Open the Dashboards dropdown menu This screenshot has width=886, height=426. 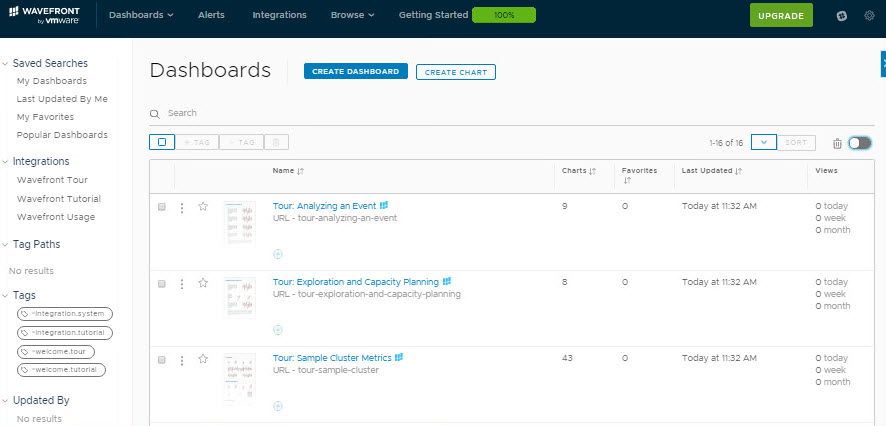pyautogui.click(x=140, y=15)
